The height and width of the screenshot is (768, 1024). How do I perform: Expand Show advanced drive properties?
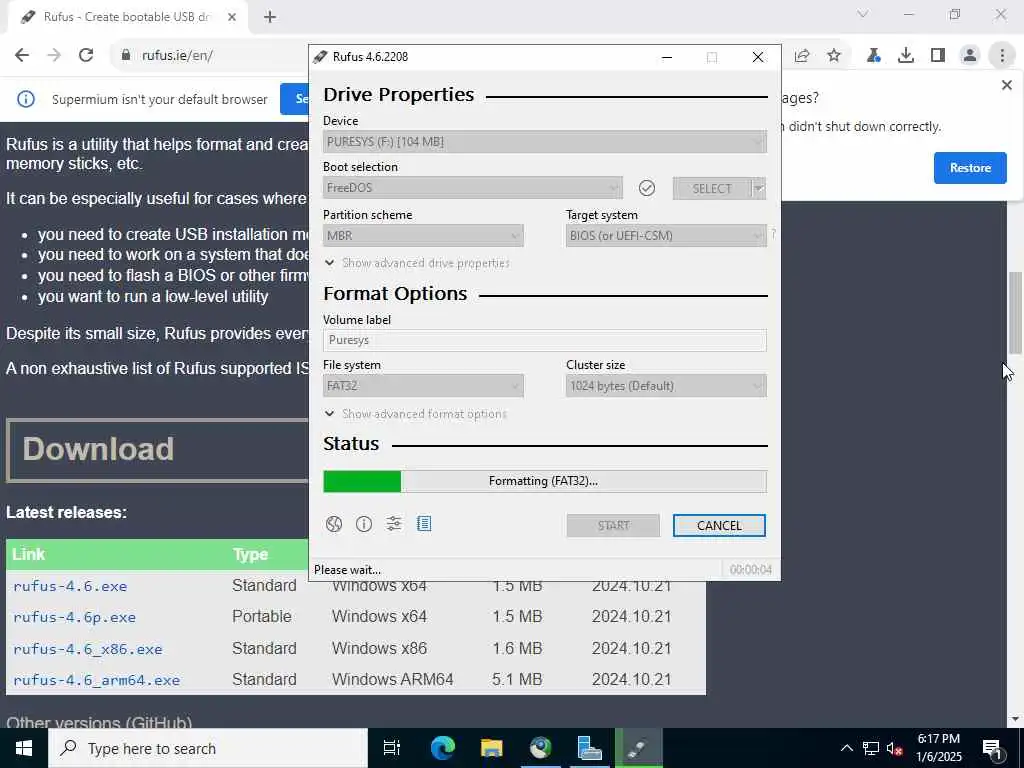click(417, 263)
